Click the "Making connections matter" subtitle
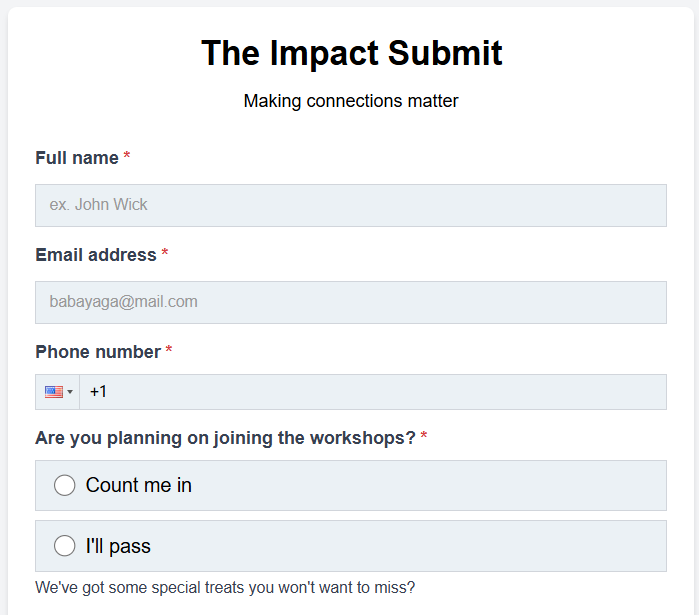699x615 pixels. click(351, 100)
